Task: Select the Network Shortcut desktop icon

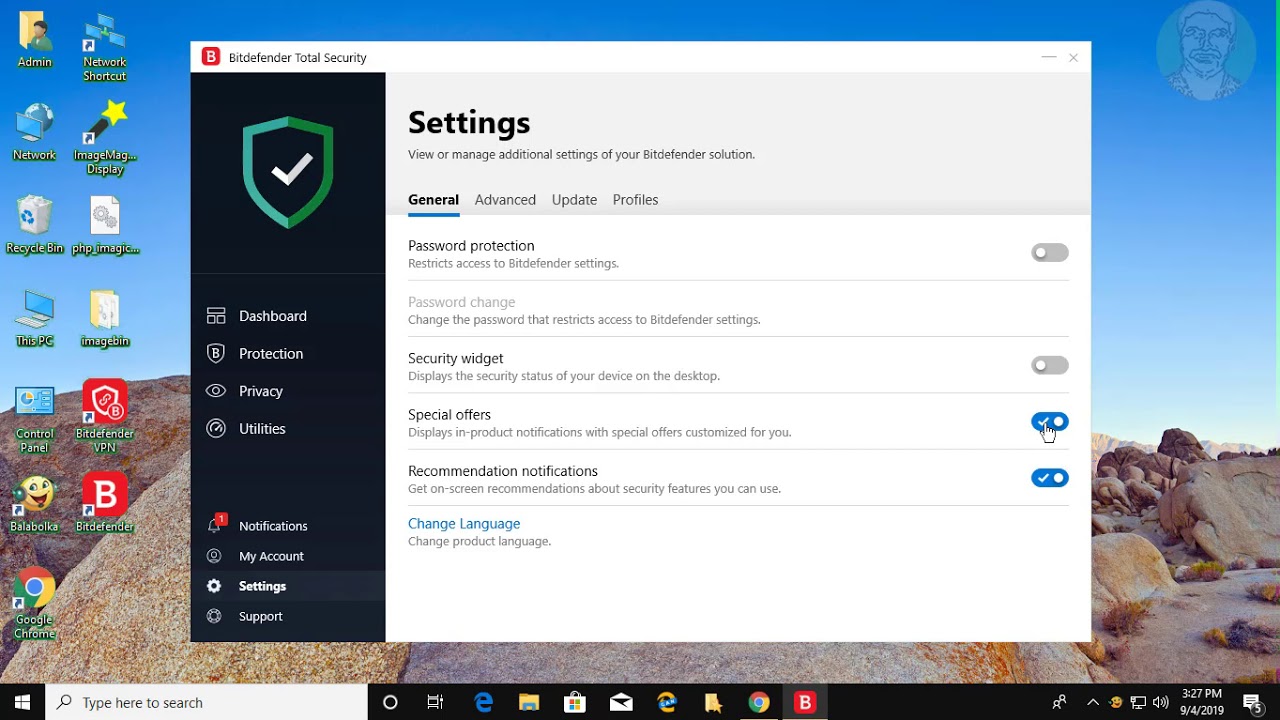Action: 105,46
